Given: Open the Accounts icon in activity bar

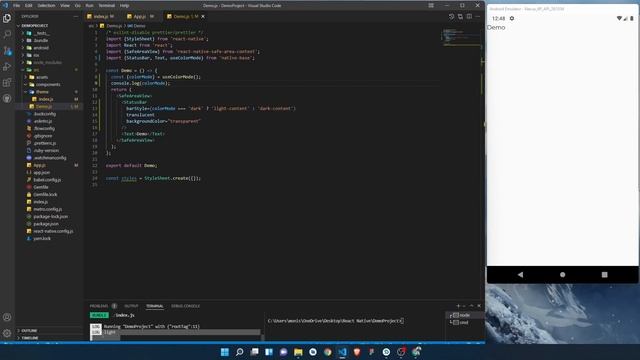Looking at the screenshot, I should [x=7, y=317].
